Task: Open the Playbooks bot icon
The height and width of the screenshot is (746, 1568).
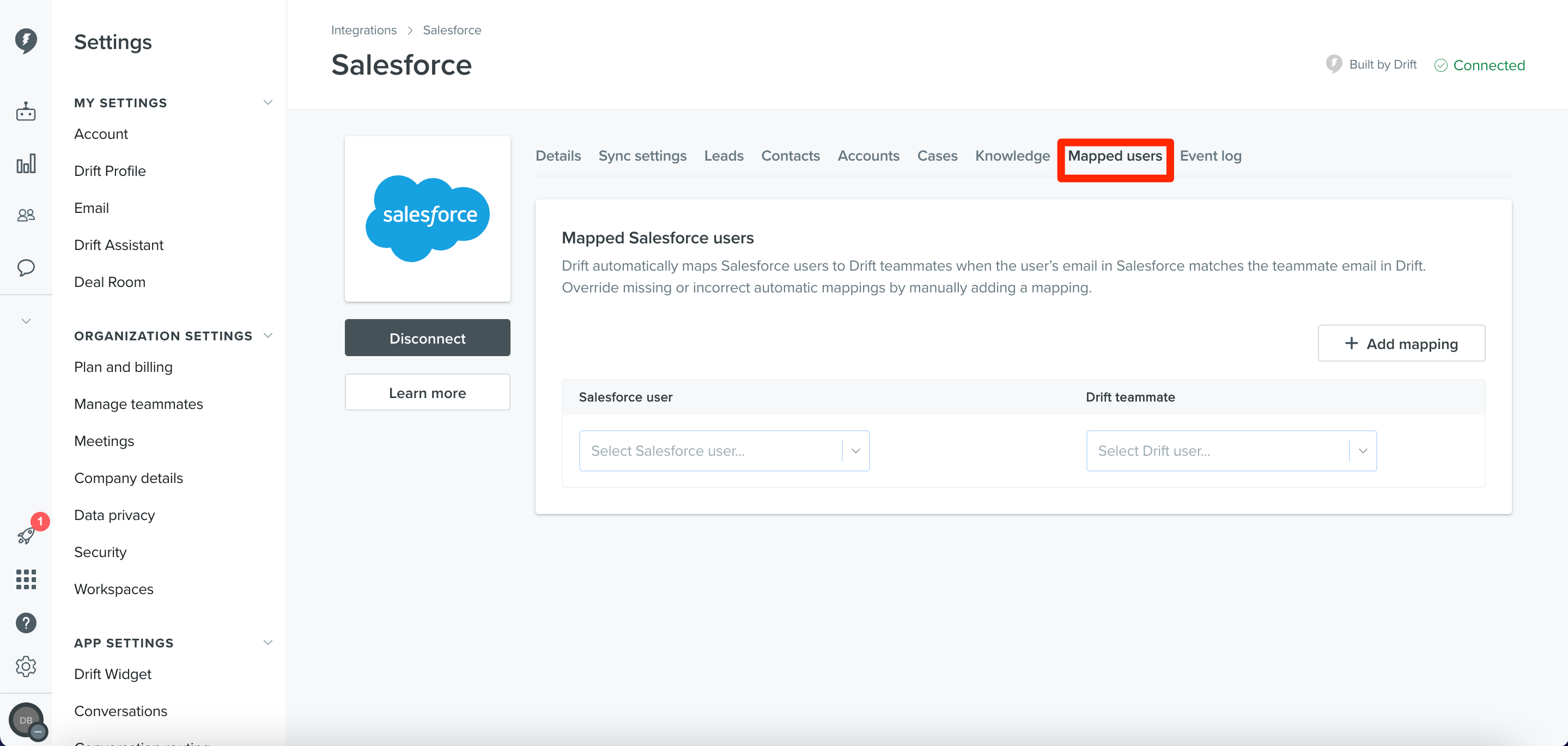Action: [26, 111]
